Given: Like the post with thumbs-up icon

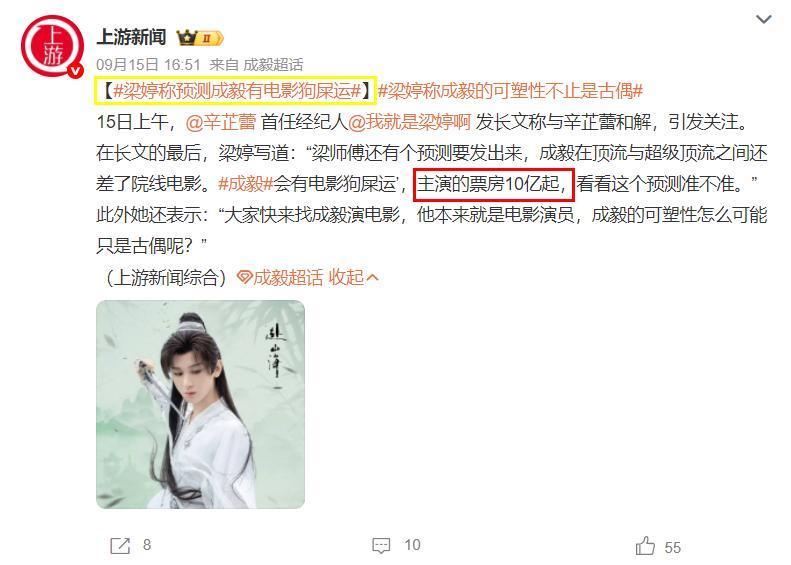Looking at the screenshot, I should coord(645,545).
